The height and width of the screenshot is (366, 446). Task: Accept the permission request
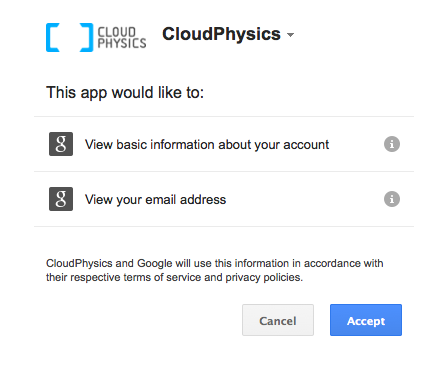(x=366, y=320)
